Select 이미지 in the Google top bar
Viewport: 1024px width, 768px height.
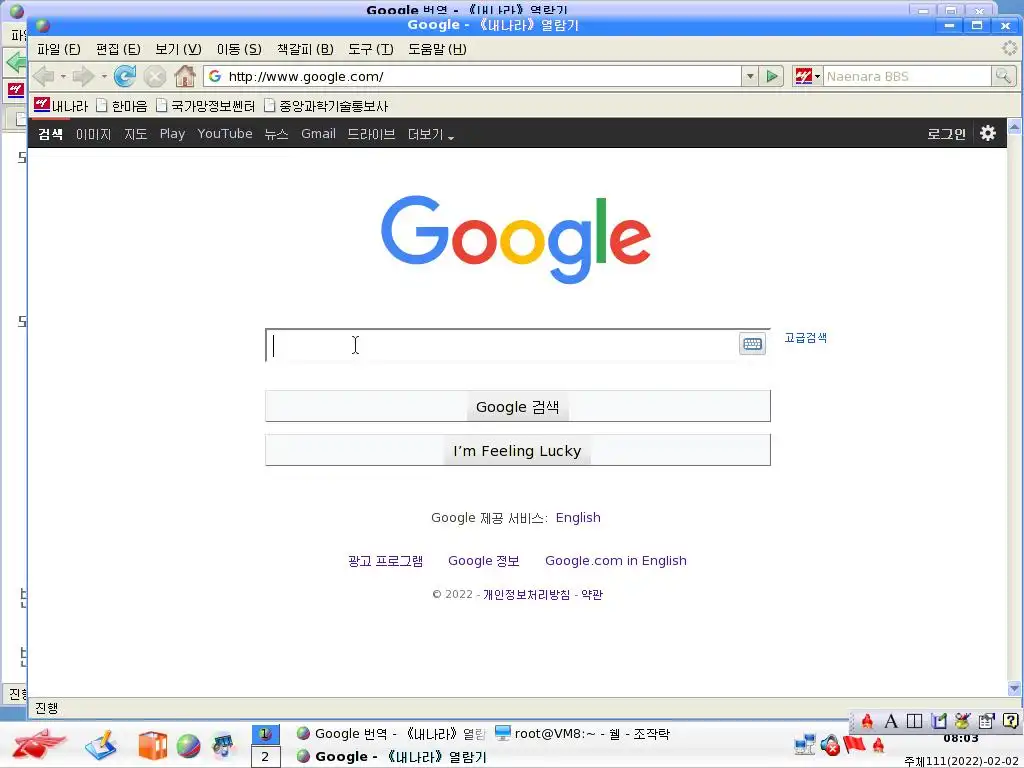[x=93, y=134]
